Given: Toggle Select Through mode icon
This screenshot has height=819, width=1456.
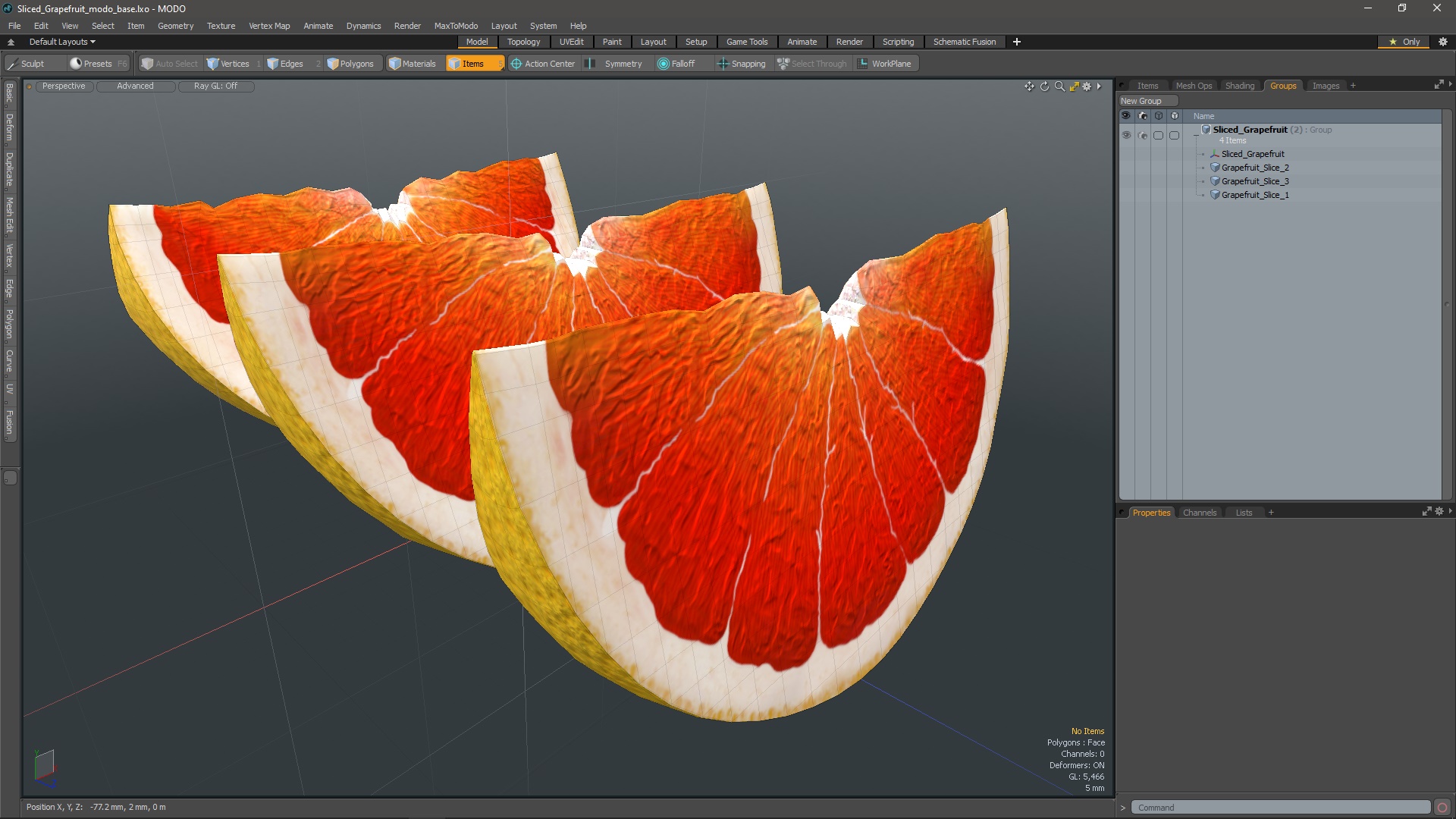Looking at the screenshot, I should coord(783,63).
